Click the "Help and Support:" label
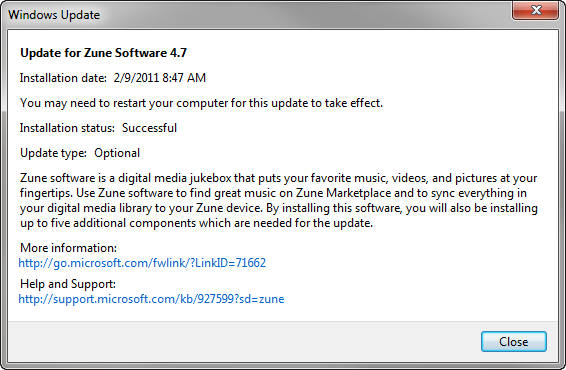 click(x=68, y=284)
